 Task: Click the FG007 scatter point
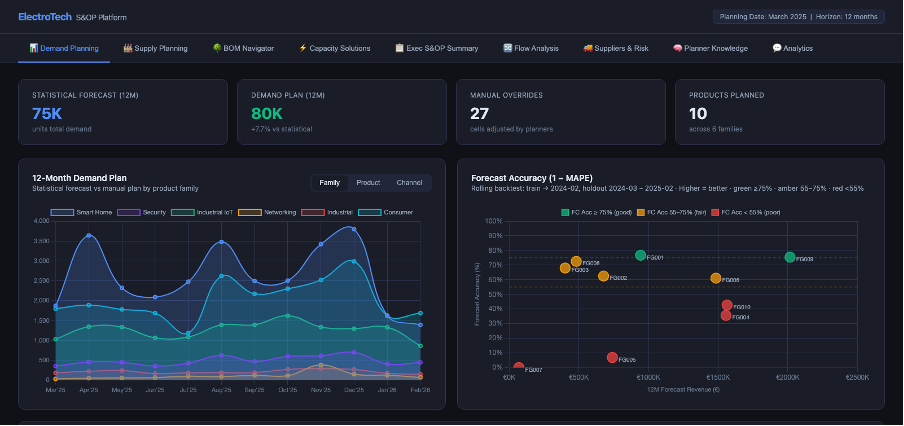point(519,367)
